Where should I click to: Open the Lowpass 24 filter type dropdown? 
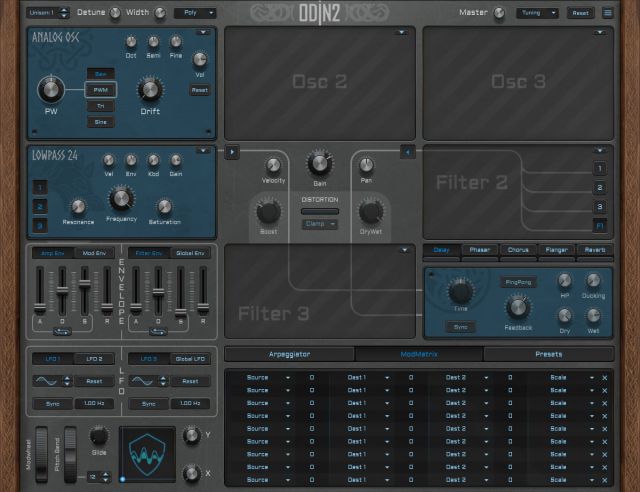(x=203, y=151)
